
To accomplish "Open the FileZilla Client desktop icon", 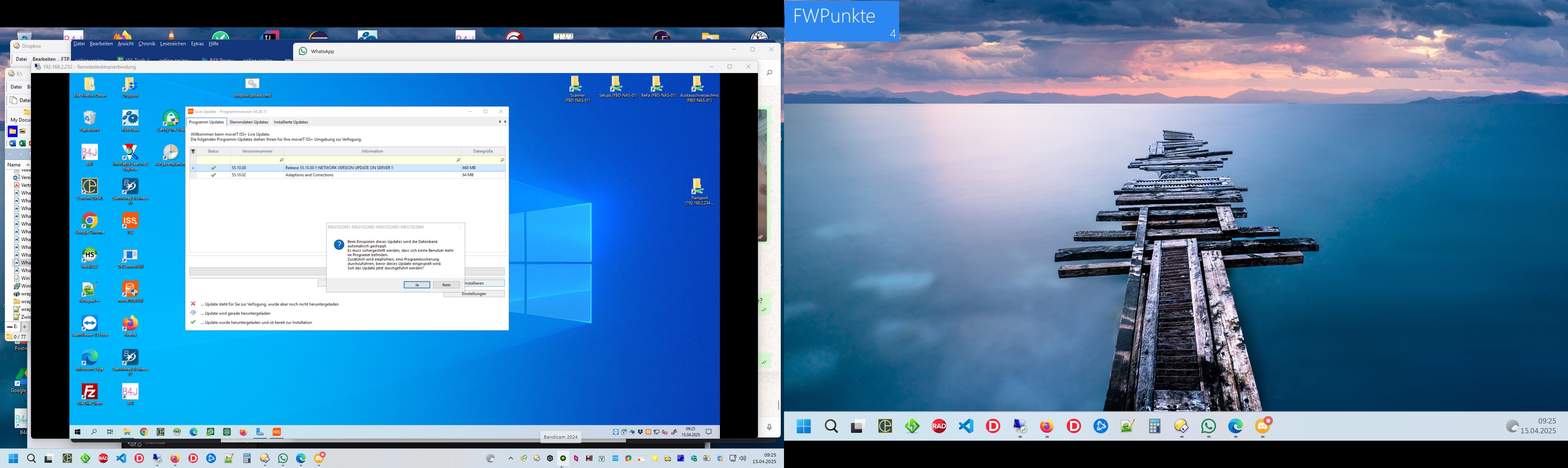I will point(89,393).
